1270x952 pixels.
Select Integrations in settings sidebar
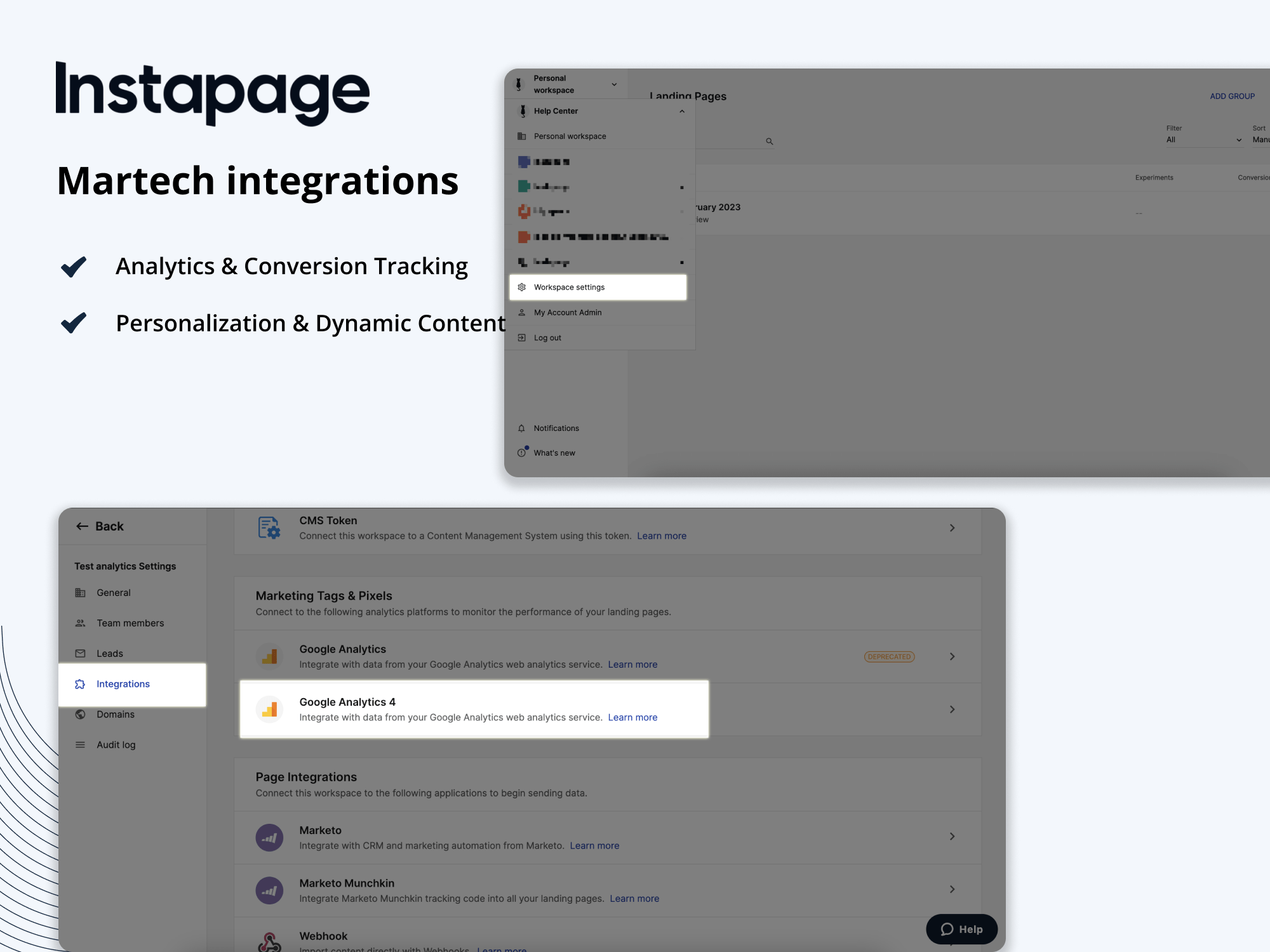coord(123,684)
